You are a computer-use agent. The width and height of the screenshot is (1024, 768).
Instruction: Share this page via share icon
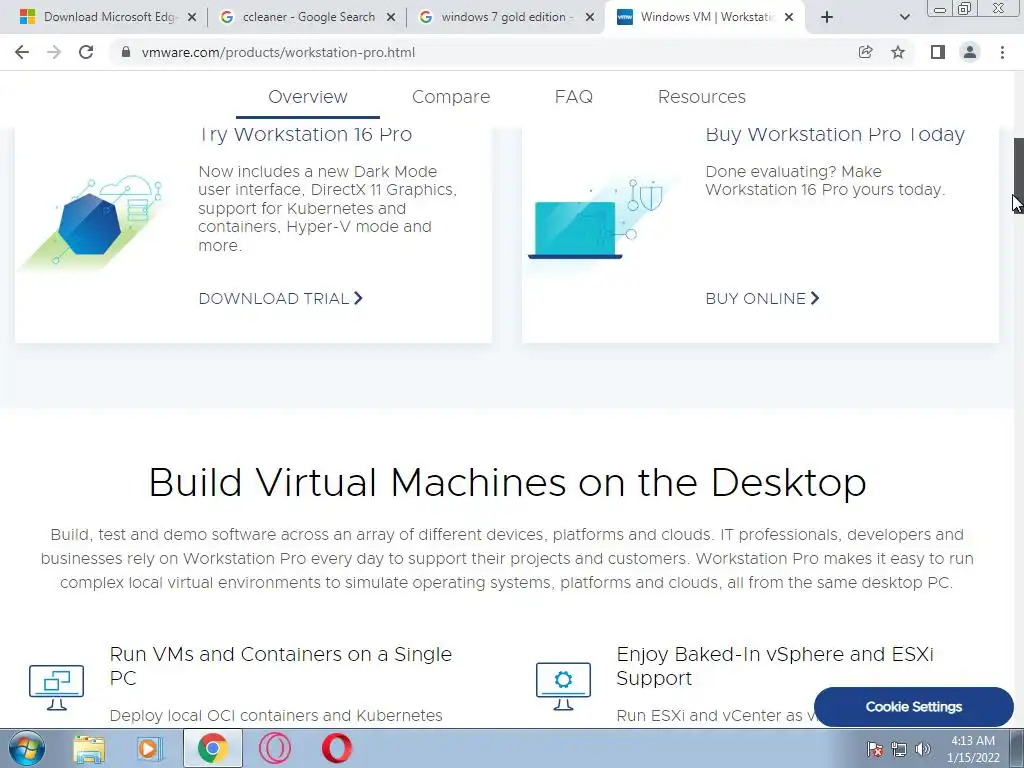[x=865, y=52]
